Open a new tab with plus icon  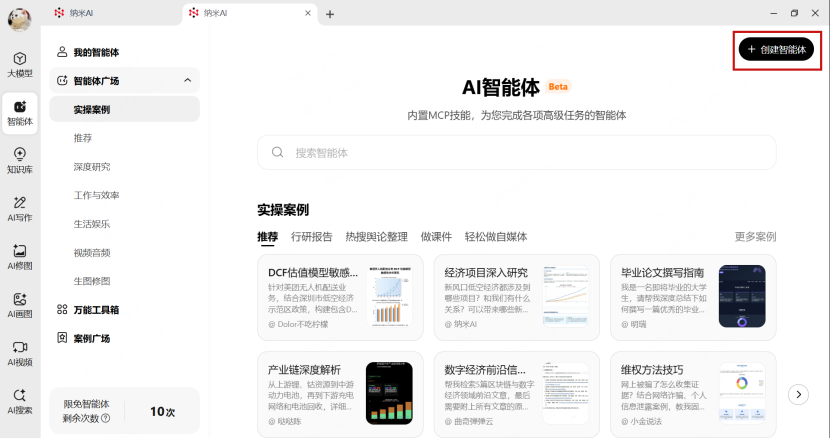click(x=330, y=14)
